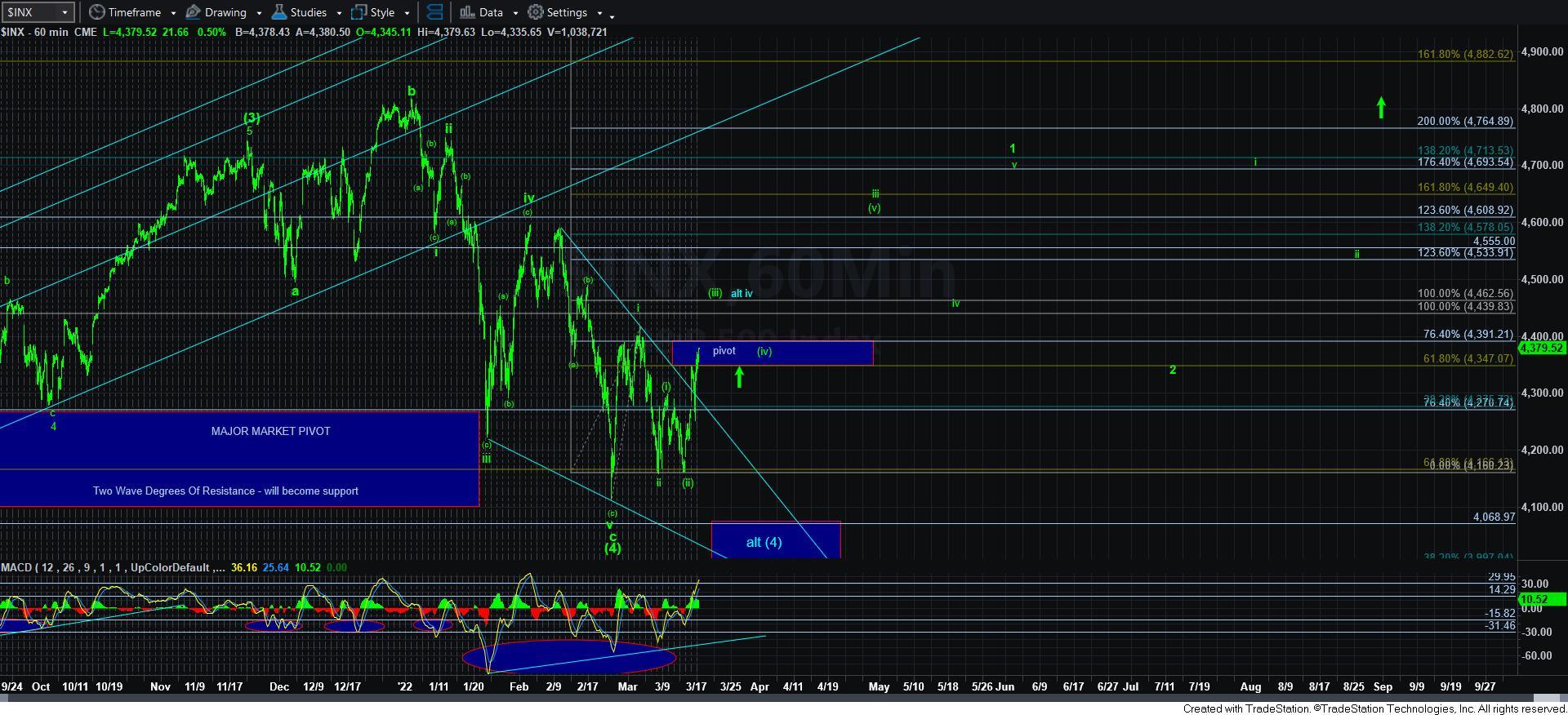This screenshot has width=1568, height=715.
Task: Click the 'Aug' date axis label
Action: [x=1250, y=686]
